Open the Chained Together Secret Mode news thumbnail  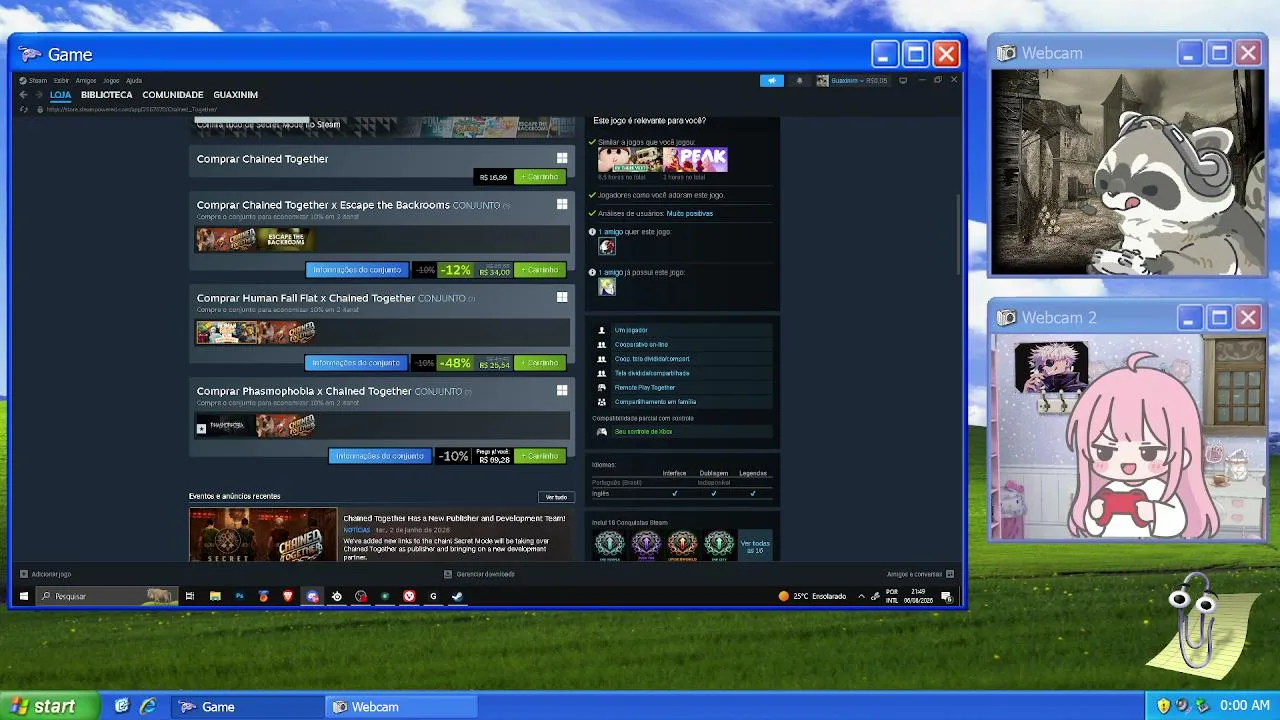click(x=263, y=535)
